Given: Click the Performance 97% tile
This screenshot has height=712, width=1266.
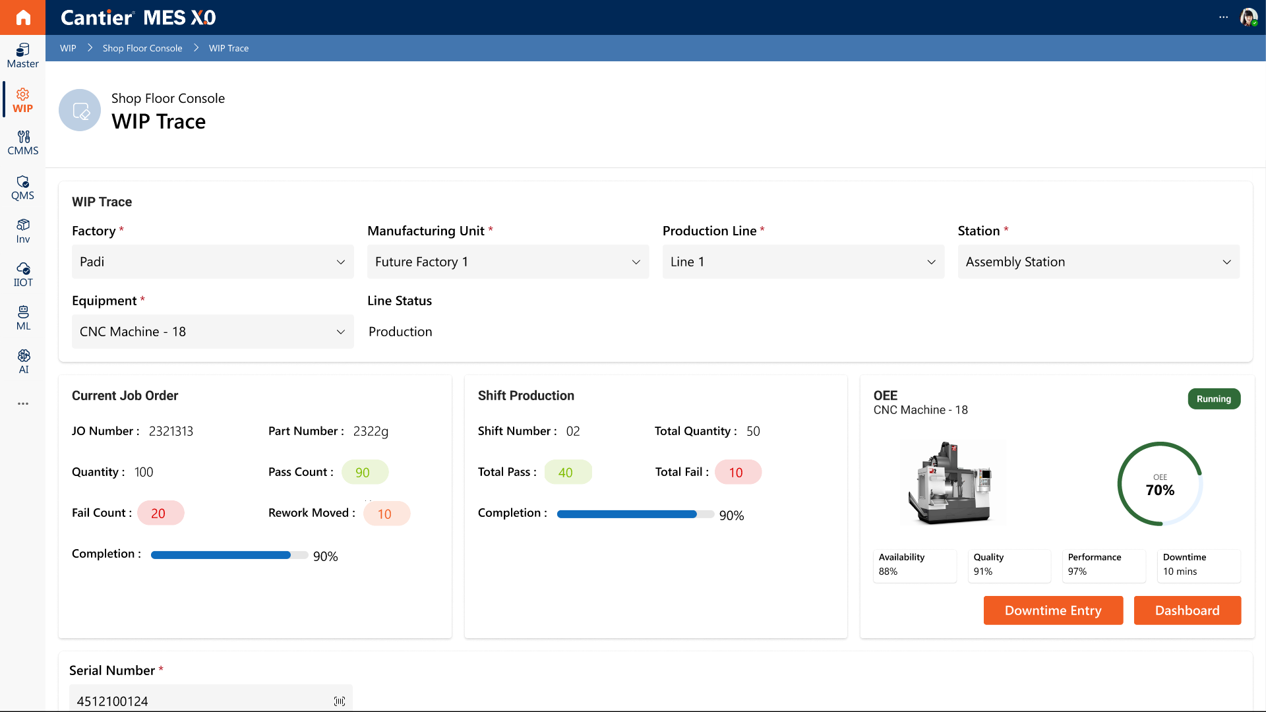Looking at the screenshot, I should (x=1104, y=565).
